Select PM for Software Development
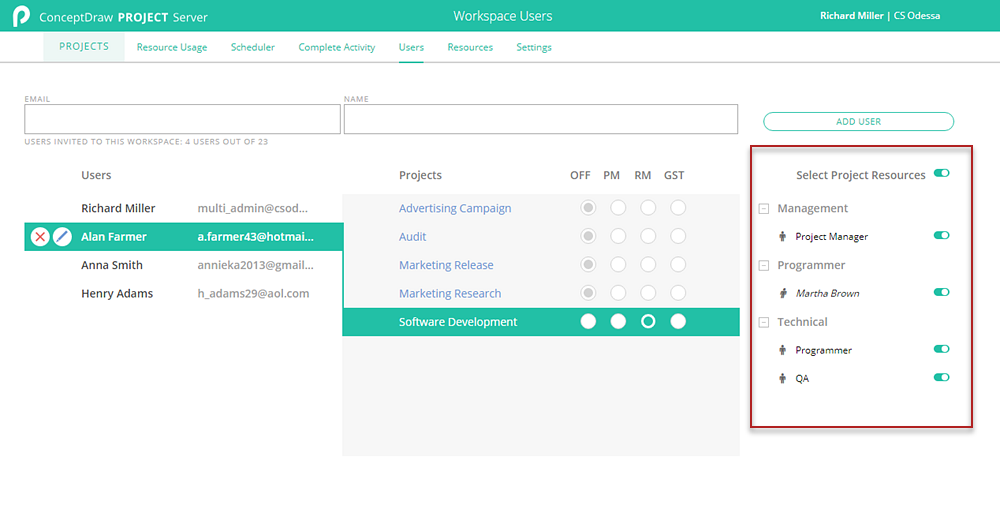Screen dimensions: 1000x509 tap(618, 321)
